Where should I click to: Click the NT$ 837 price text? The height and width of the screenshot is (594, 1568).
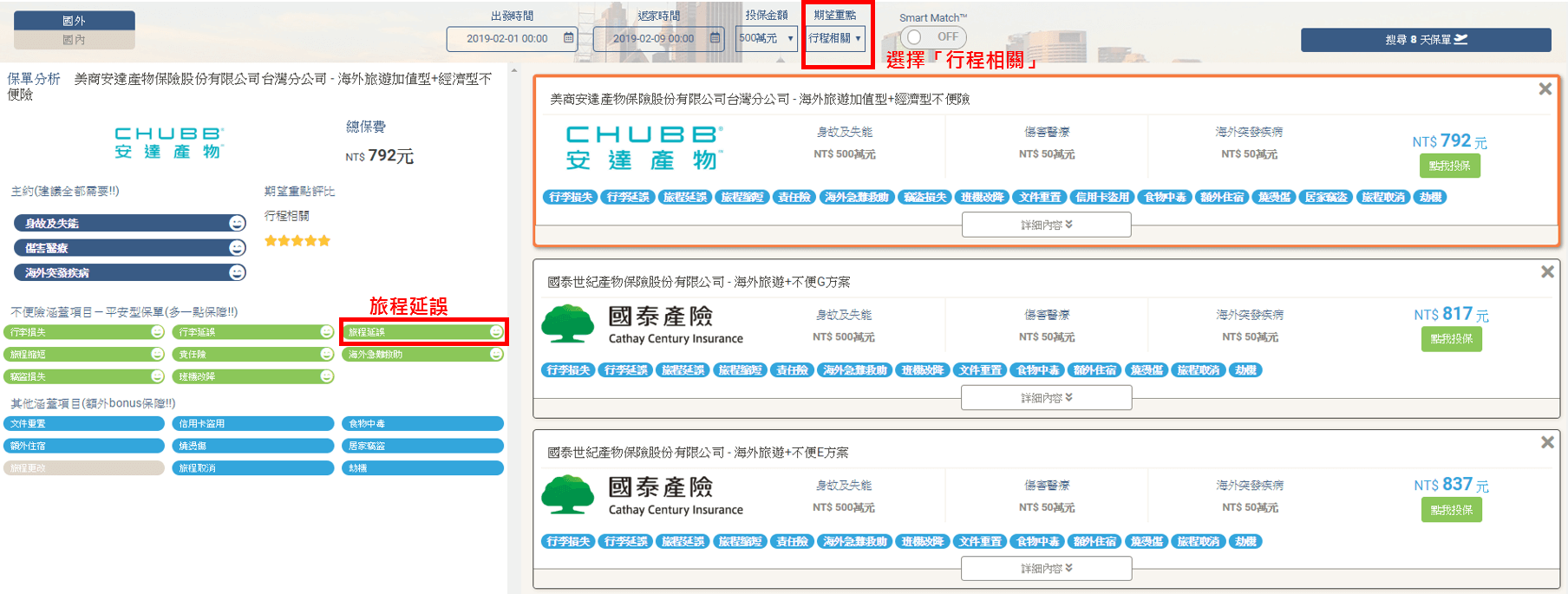coord(1451,485)
